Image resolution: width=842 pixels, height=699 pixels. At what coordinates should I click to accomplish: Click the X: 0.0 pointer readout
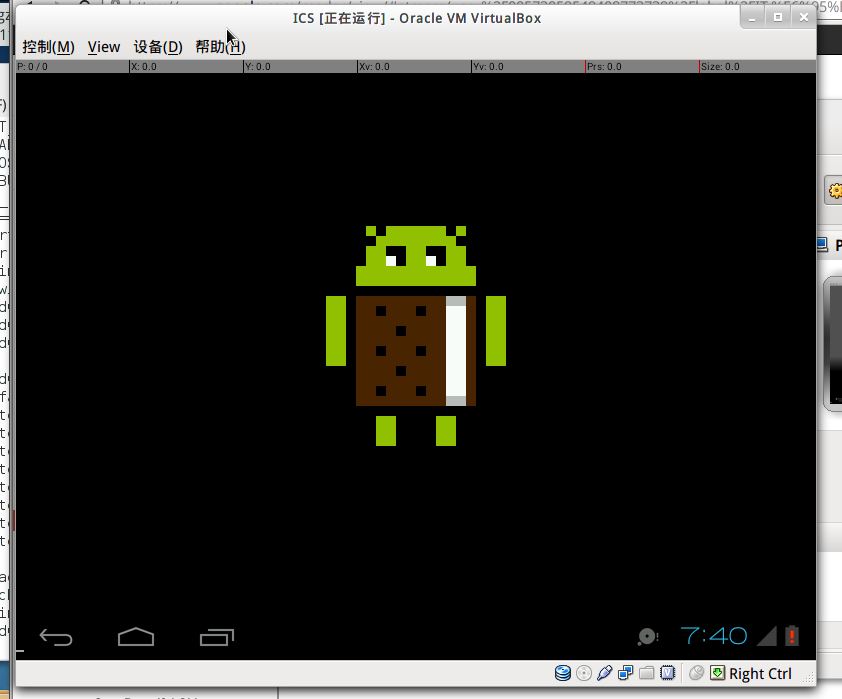click(x=144, y=67)
